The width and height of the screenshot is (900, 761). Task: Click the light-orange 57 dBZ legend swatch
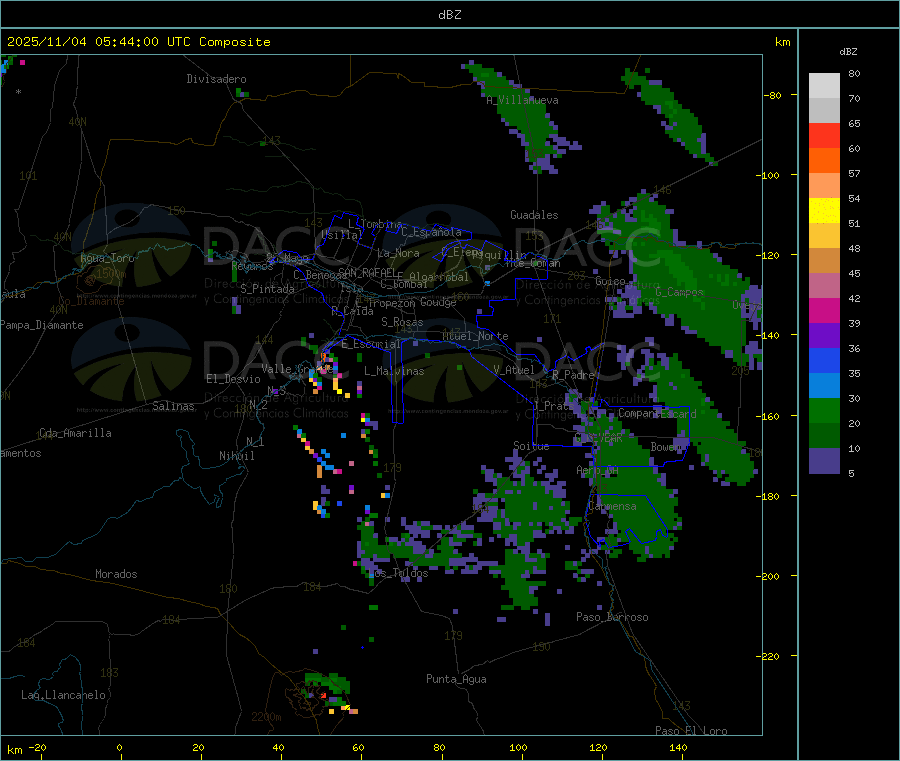coord(824,185)
